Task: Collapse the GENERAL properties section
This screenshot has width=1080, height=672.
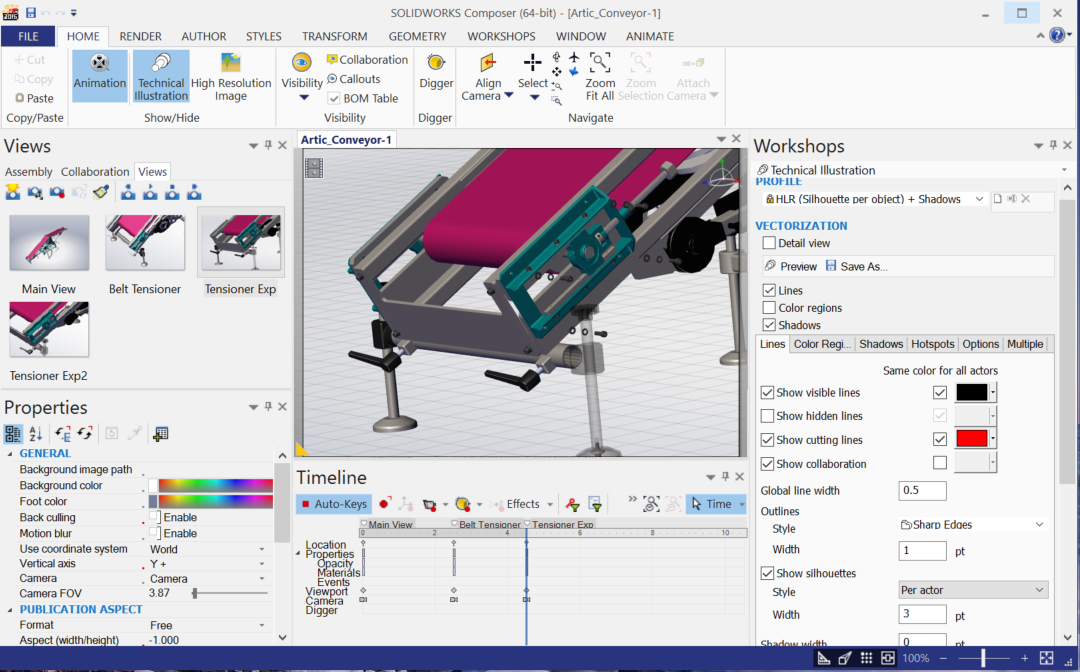Action: point(10,454)
